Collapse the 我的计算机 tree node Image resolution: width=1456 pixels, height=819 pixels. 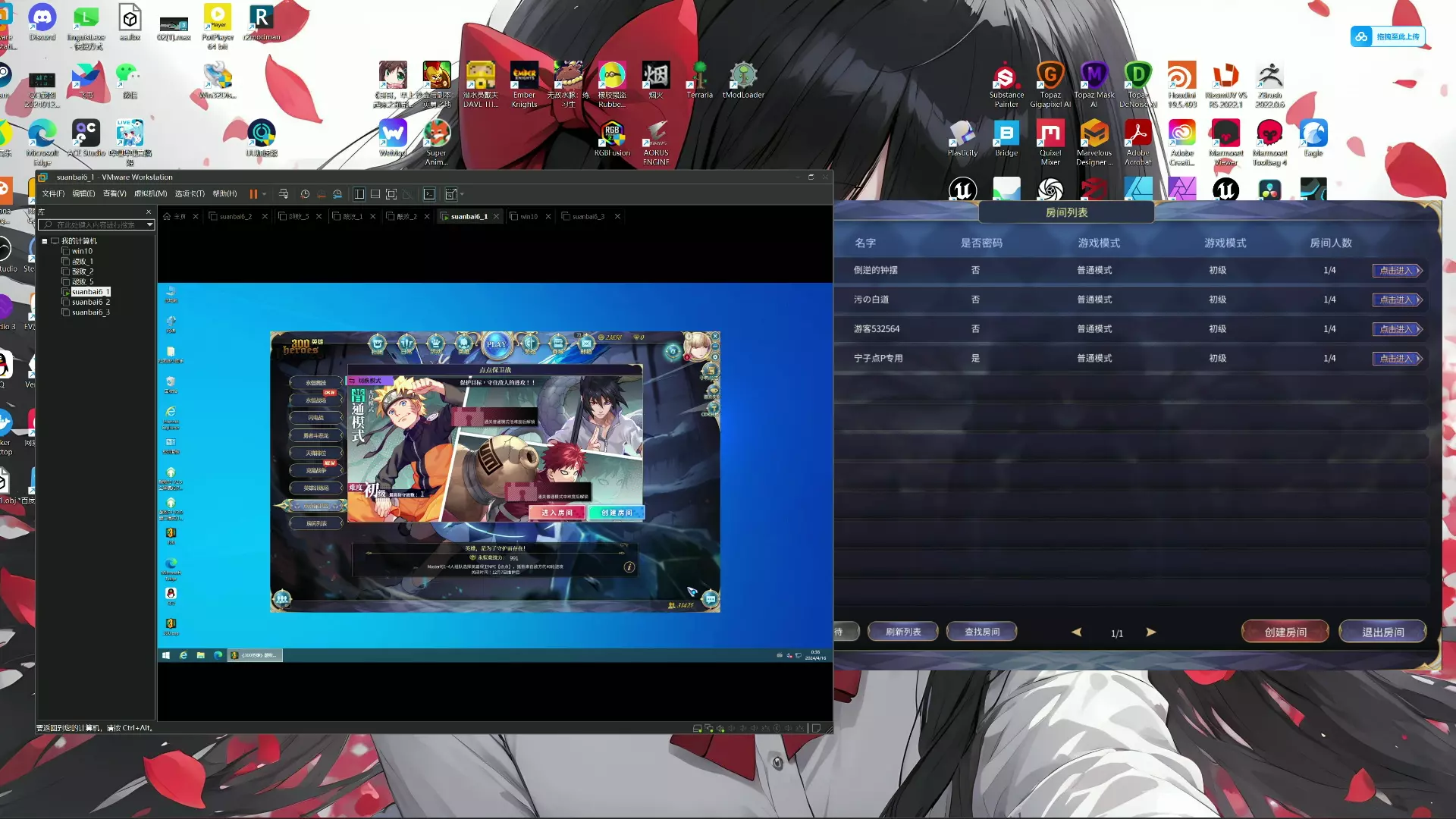(x=45, y=241)
